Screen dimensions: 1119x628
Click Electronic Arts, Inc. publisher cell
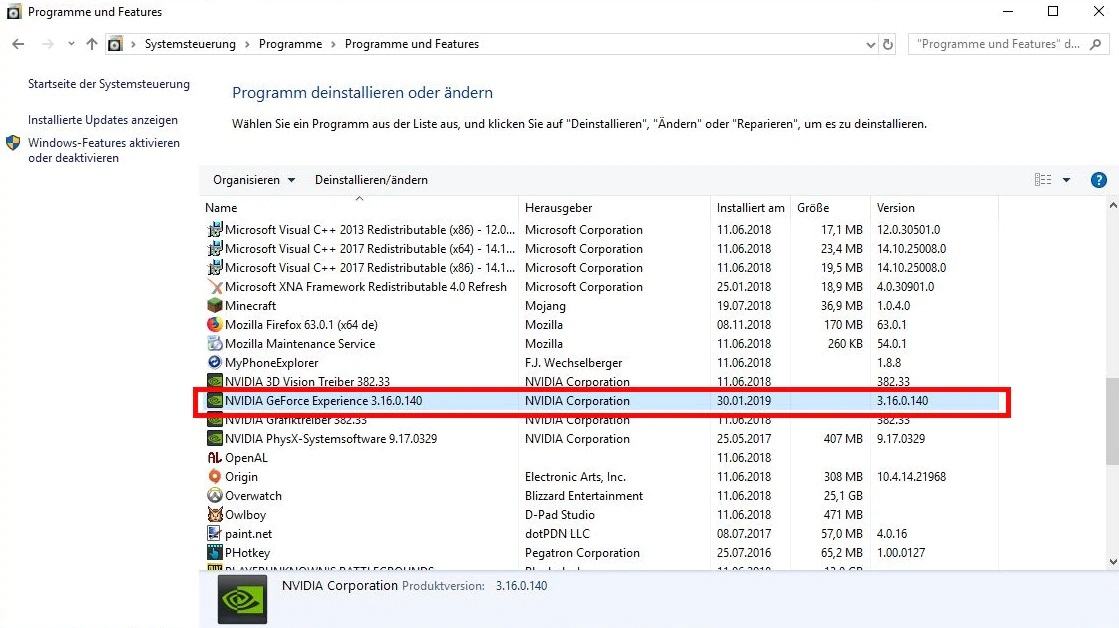pyautogui.click(x=575, y=477)
